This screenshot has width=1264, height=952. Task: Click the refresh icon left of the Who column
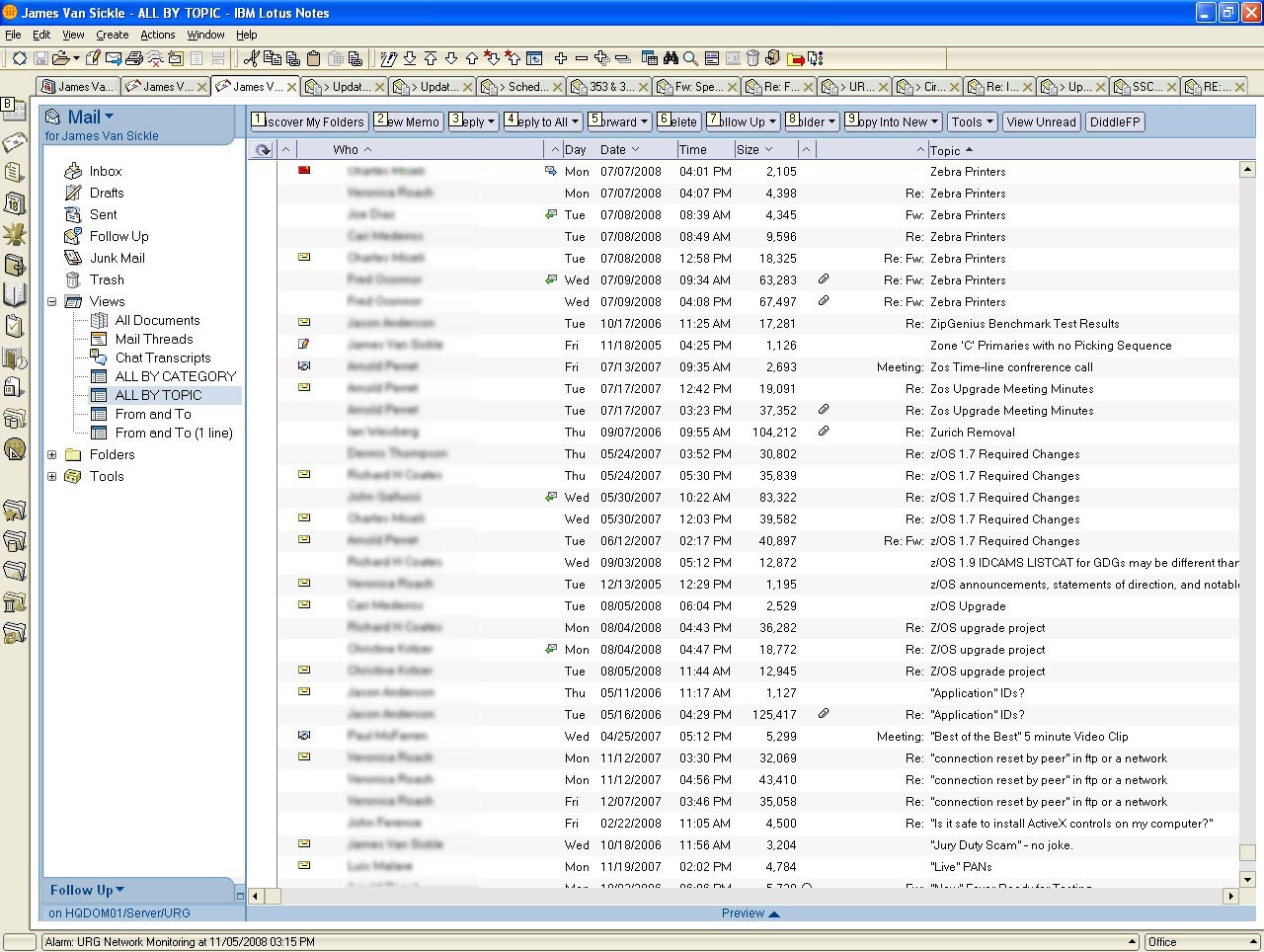[263, 150]
